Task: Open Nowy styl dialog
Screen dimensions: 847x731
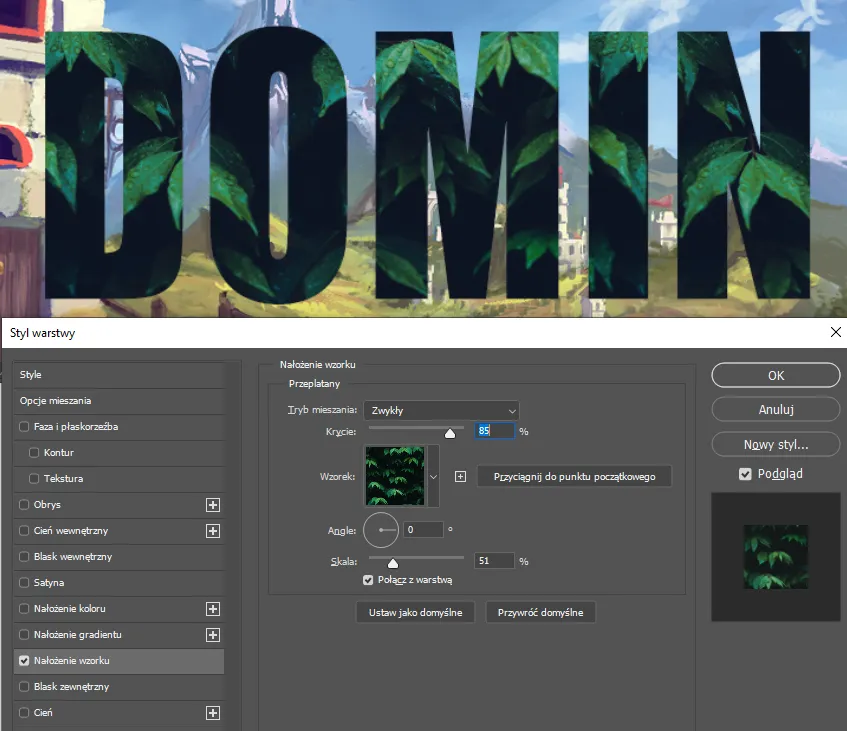Action: (775, 444)
